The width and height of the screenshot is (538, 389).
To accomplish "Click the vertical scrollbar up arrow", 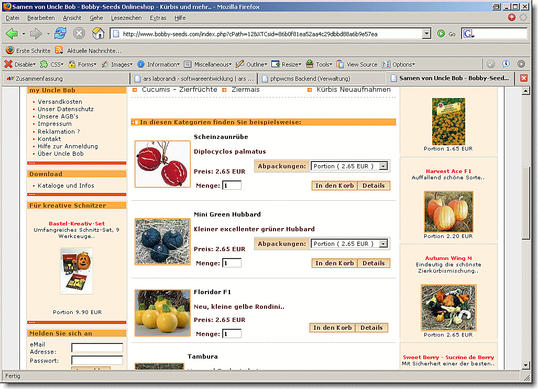I will click(x=525, y=91).
